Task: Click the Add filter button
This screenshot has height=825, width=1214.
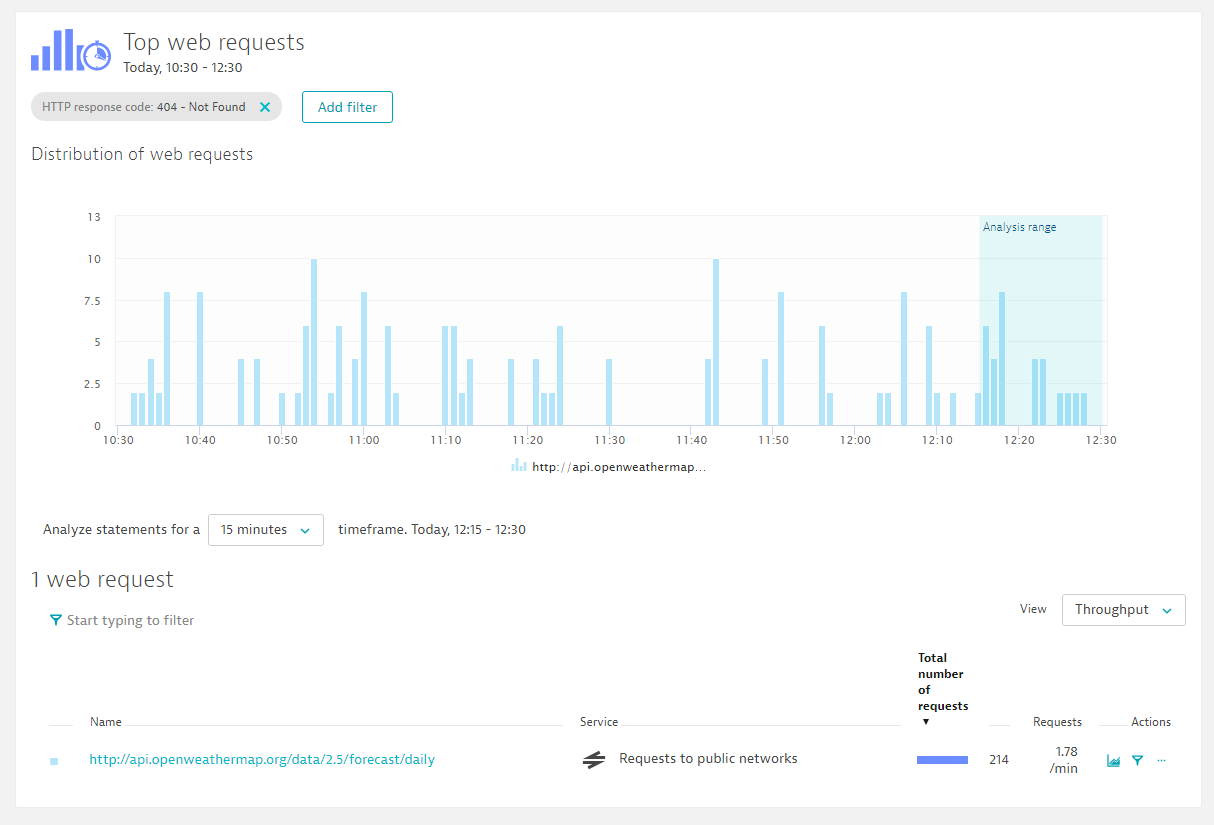Action: tap(347, 107)
